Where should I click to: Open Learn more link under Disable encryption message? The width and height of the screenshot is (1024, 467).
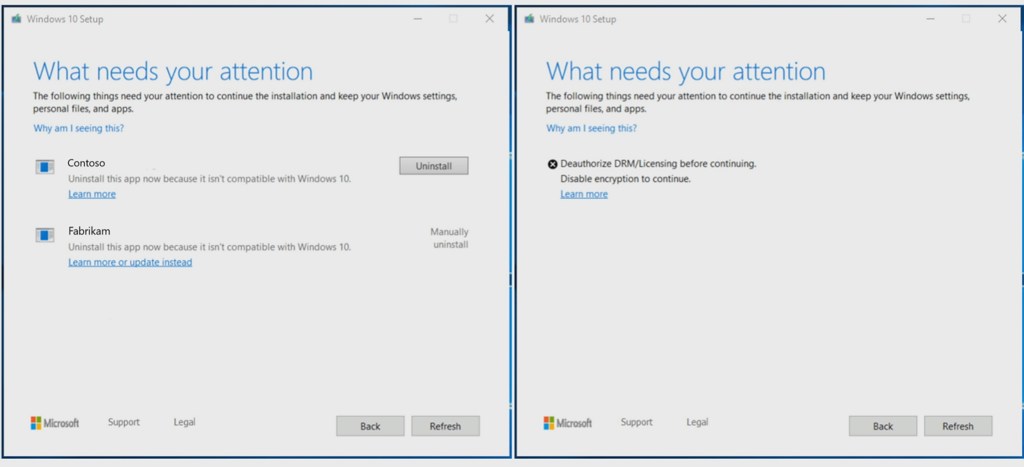[584, 194]
